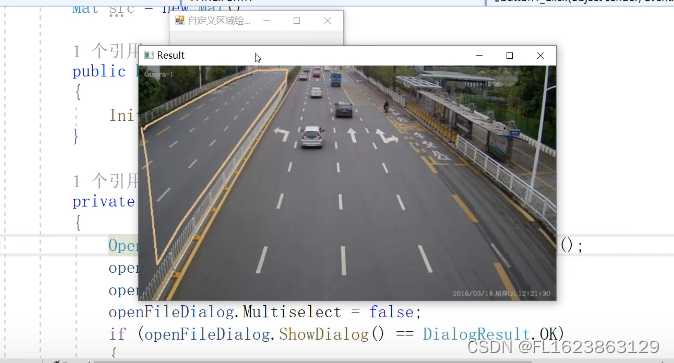The image size is (674, 363).
Task: Close the 自定义区域绘 form window
Action: point(327,21)
